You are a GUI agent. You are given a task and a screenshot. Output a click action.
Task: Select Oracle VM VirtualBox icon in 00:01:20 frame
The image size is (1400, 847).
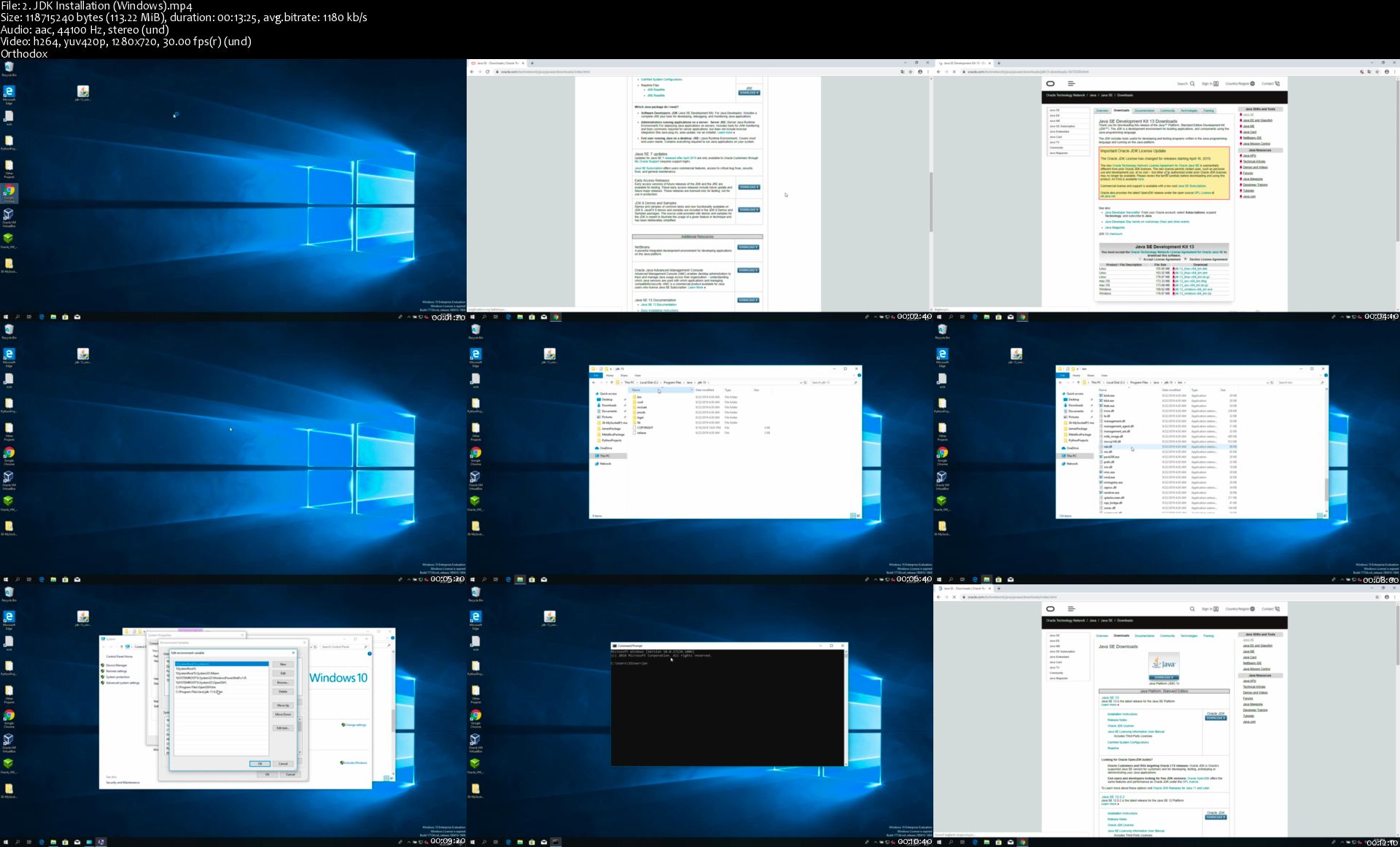pyautogui.click(x=9, y=217)
